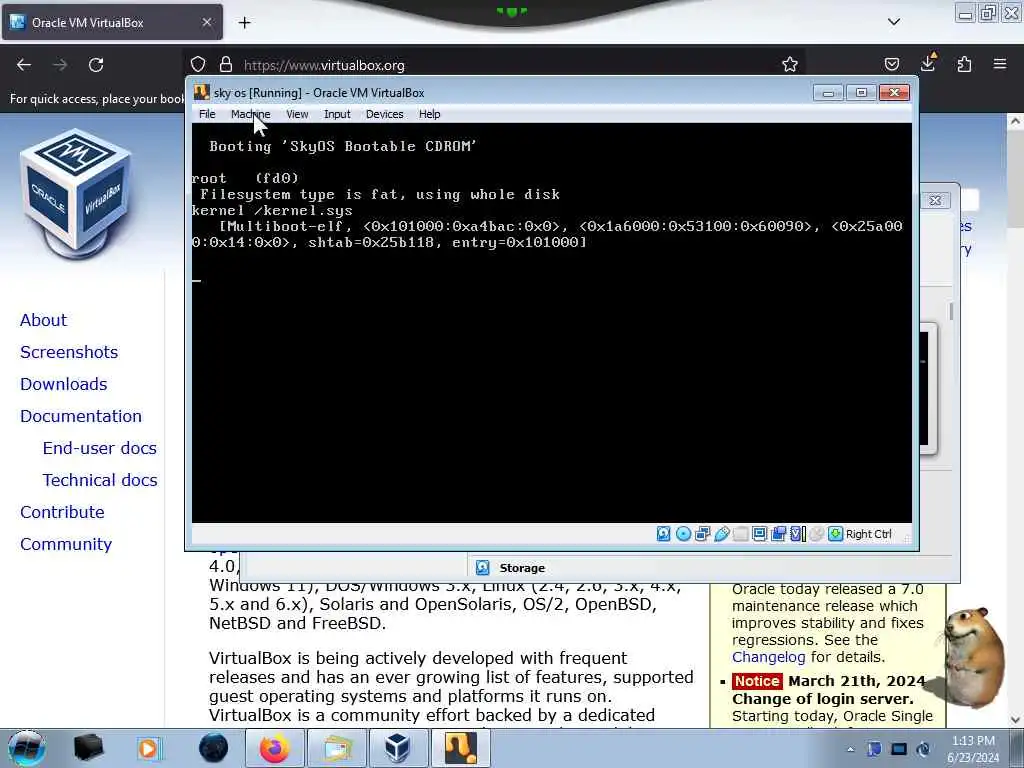Click the black box taskbar icon

[x=88, y=748]
